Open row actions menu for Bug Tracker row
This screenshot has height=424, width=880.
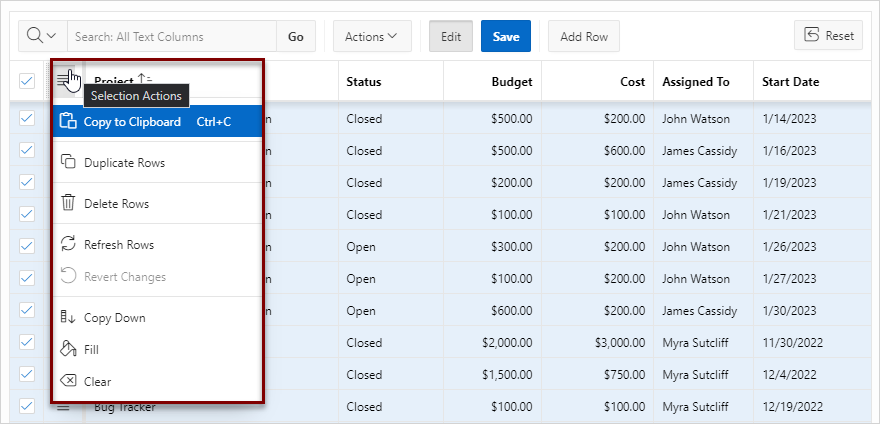63,407
